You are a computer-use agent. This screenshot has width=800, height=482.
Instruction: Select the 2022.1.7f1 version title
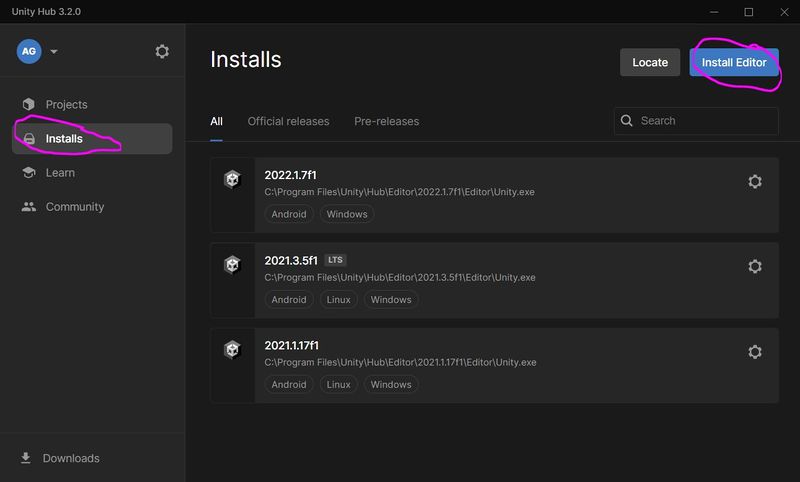click(290, 175)
